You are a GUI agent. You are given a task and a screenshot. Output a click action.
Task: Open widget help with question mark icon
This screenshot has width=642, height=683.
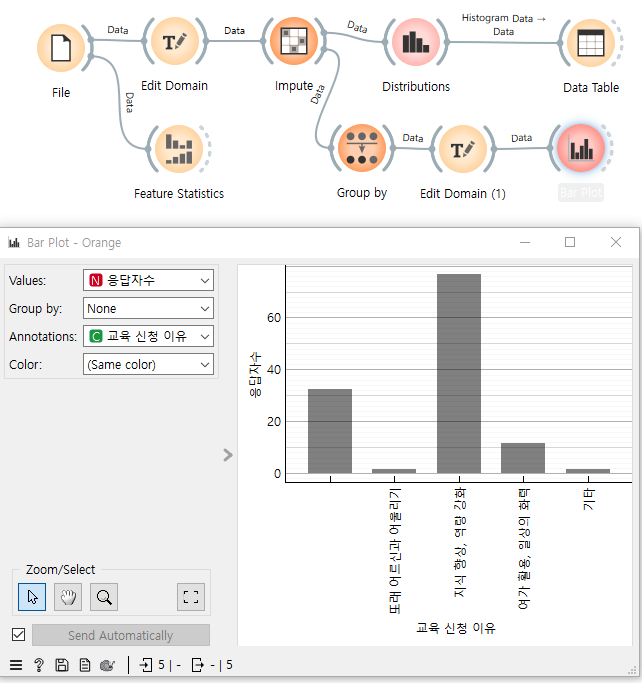coord(39,665)
